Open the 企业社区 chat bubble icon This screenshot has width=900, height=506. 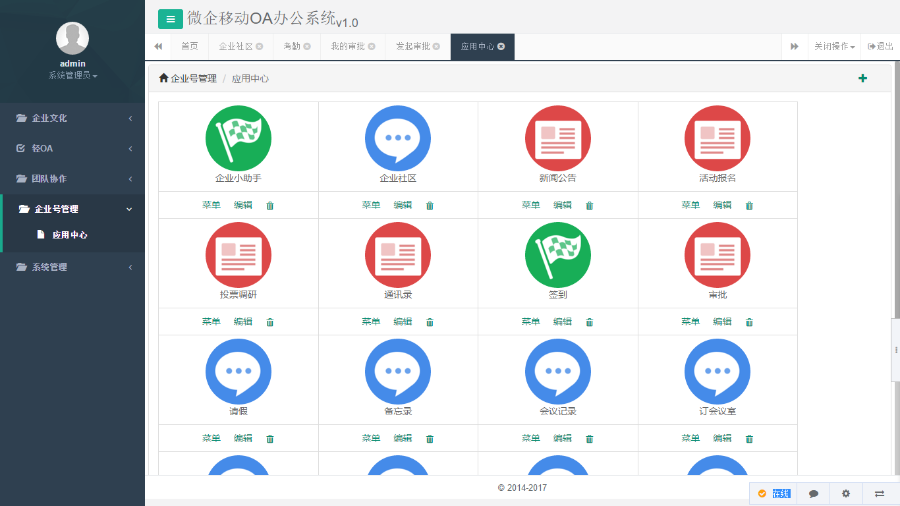[x=398, y=138]
